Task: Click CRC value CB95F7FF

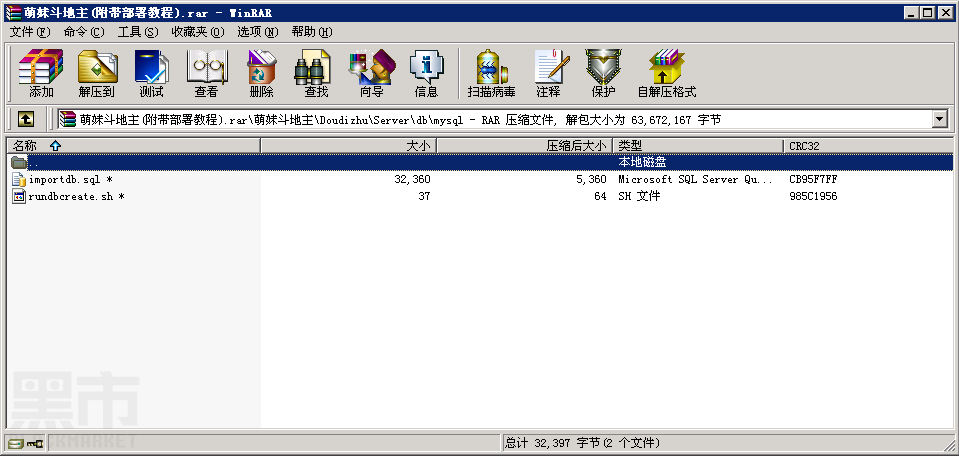Action: pyautogui.click(x=813, y=179)
